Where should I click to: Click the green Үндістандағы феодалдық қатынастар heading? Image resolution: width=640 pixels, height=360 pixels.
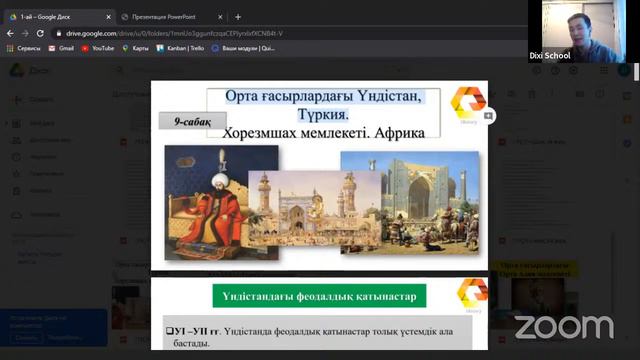pyautogui.click(x=319, y=296)
